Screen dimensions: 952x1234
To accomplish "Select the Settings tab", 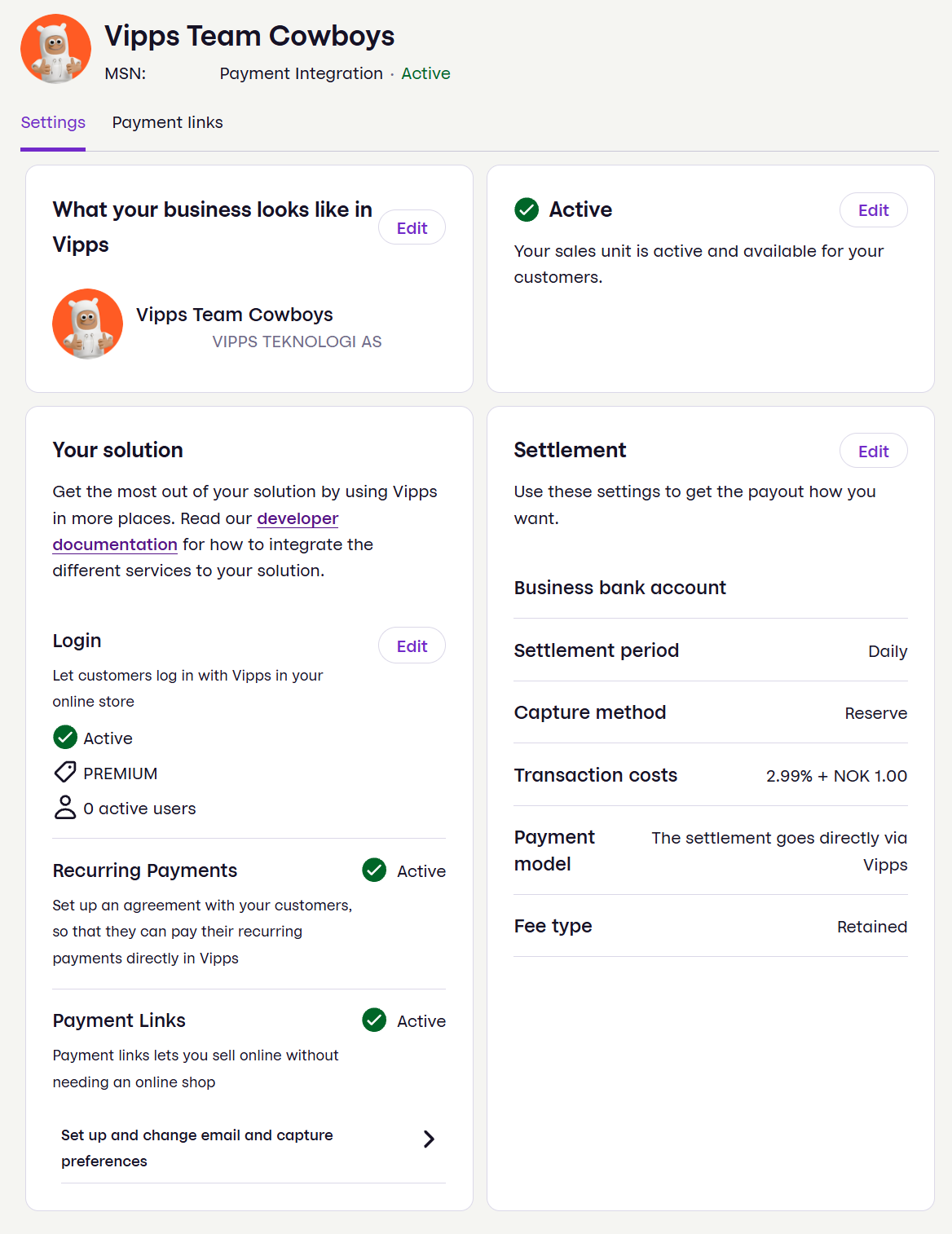I will 53,122.
